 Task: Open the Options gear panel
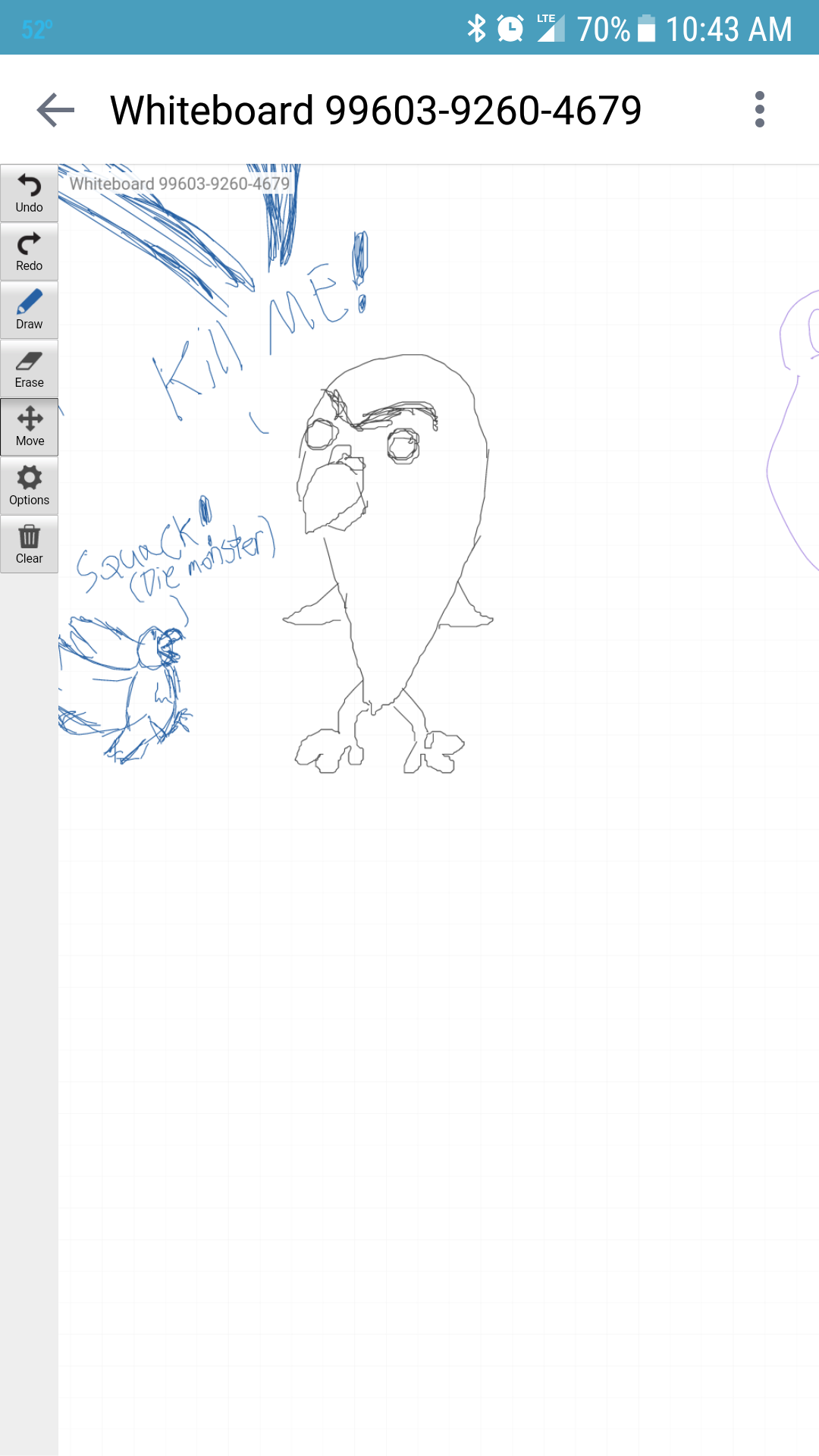(x=29, y=485)
